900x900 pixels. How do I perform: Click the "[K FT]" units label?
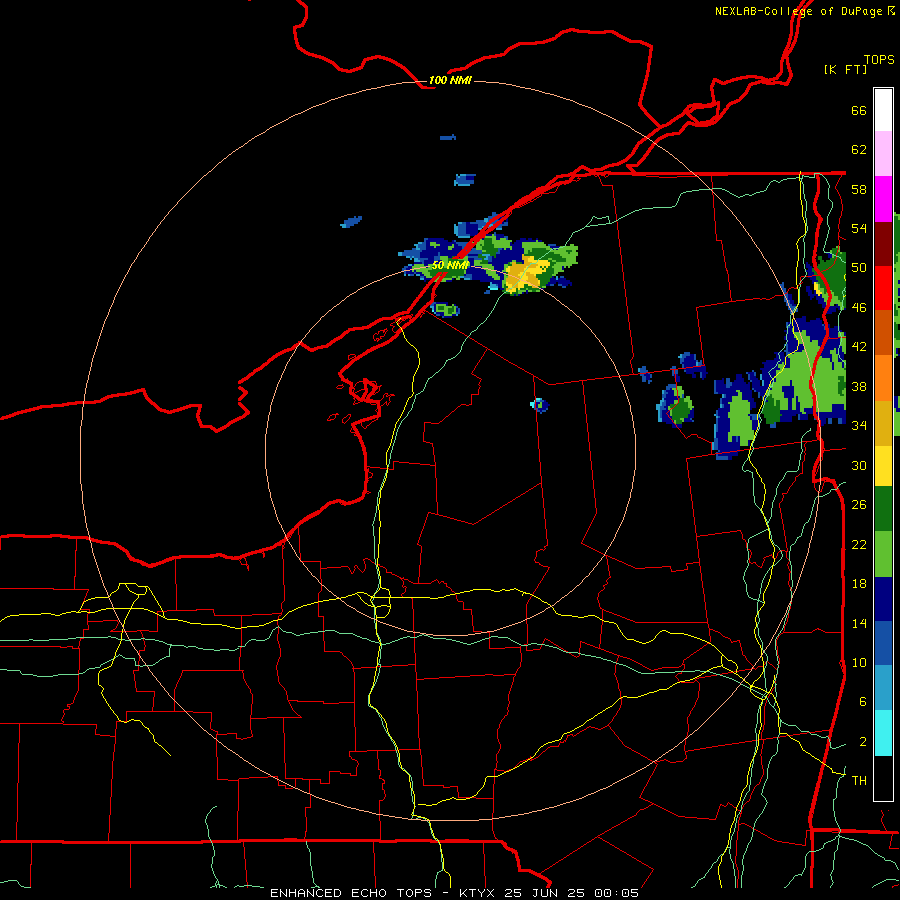click(x=845, y=69)
